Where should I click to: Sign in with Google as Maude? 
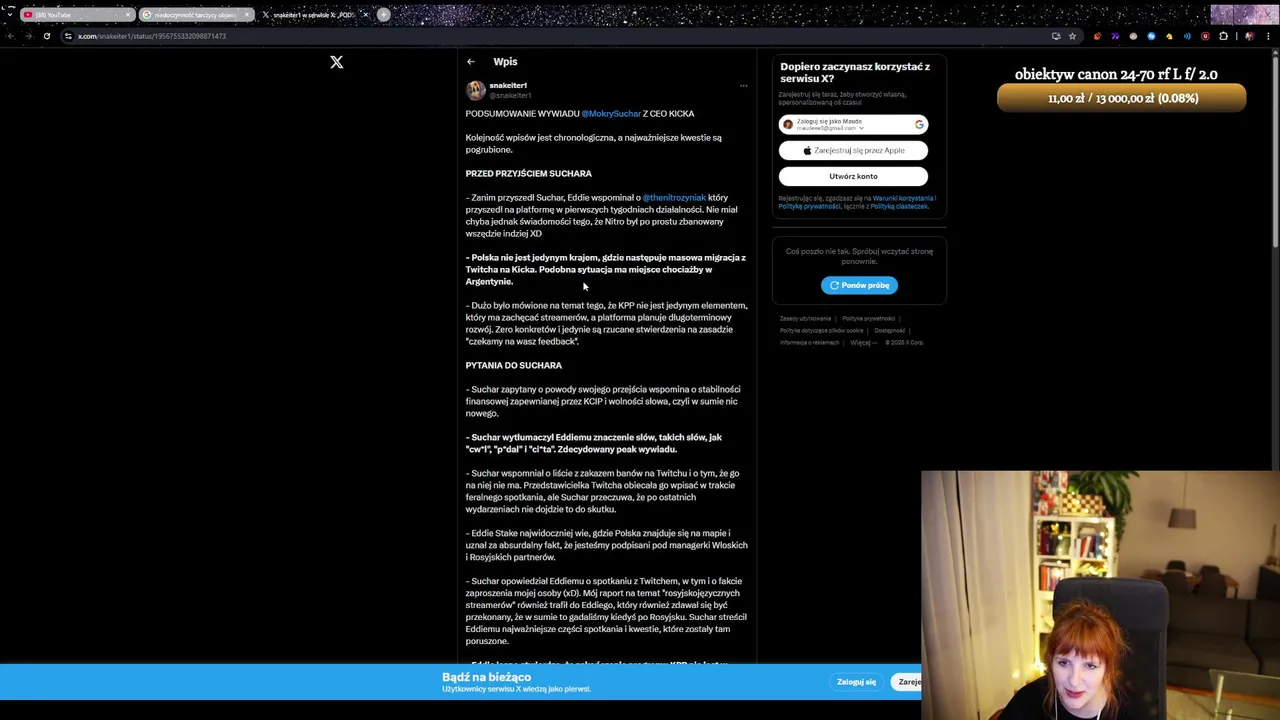pyautogui.click(x=853, y=124)
